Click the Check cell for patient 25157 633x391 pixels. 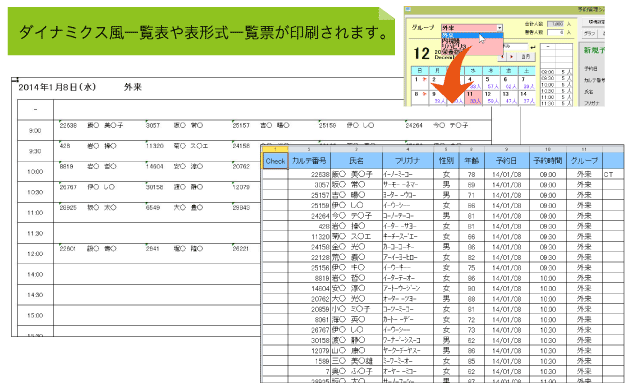[x=275, y=195]
